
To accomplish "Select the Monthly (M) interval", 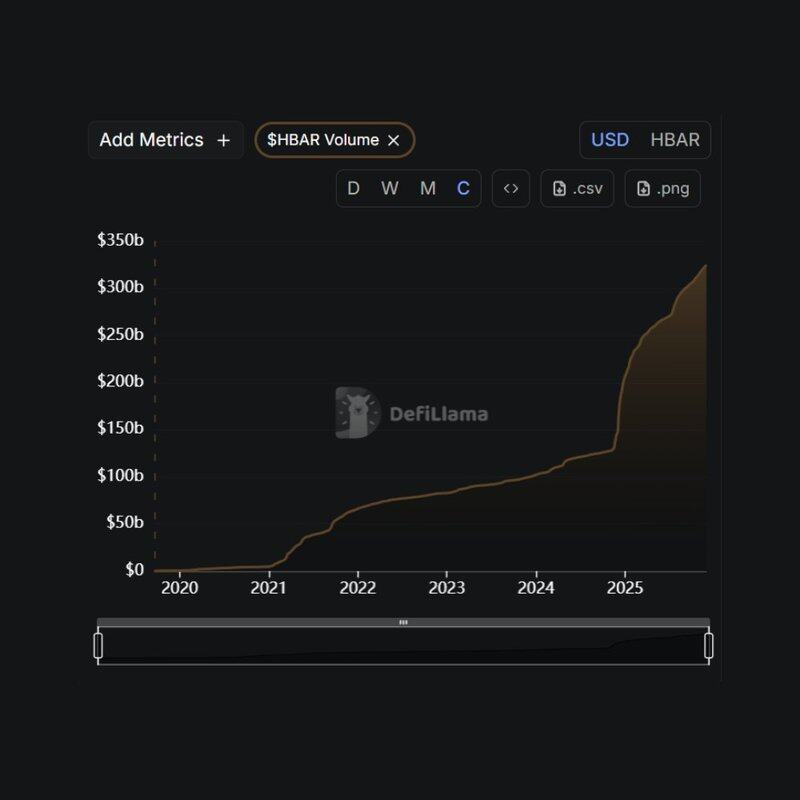I will click(428, 188).
